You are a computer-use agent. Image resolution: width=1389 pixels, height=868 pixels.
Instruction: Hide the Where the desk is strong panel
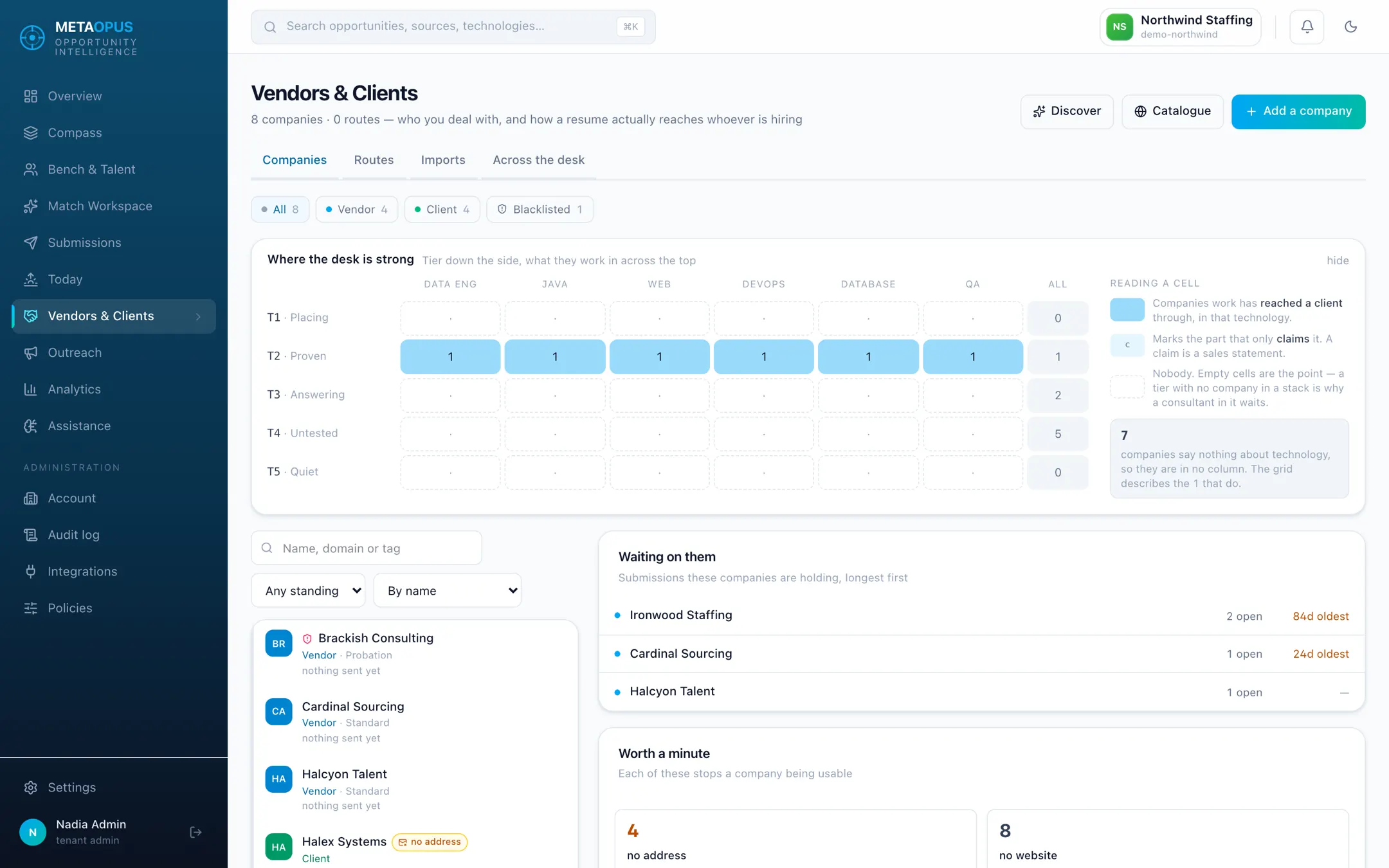[1338, 260]
